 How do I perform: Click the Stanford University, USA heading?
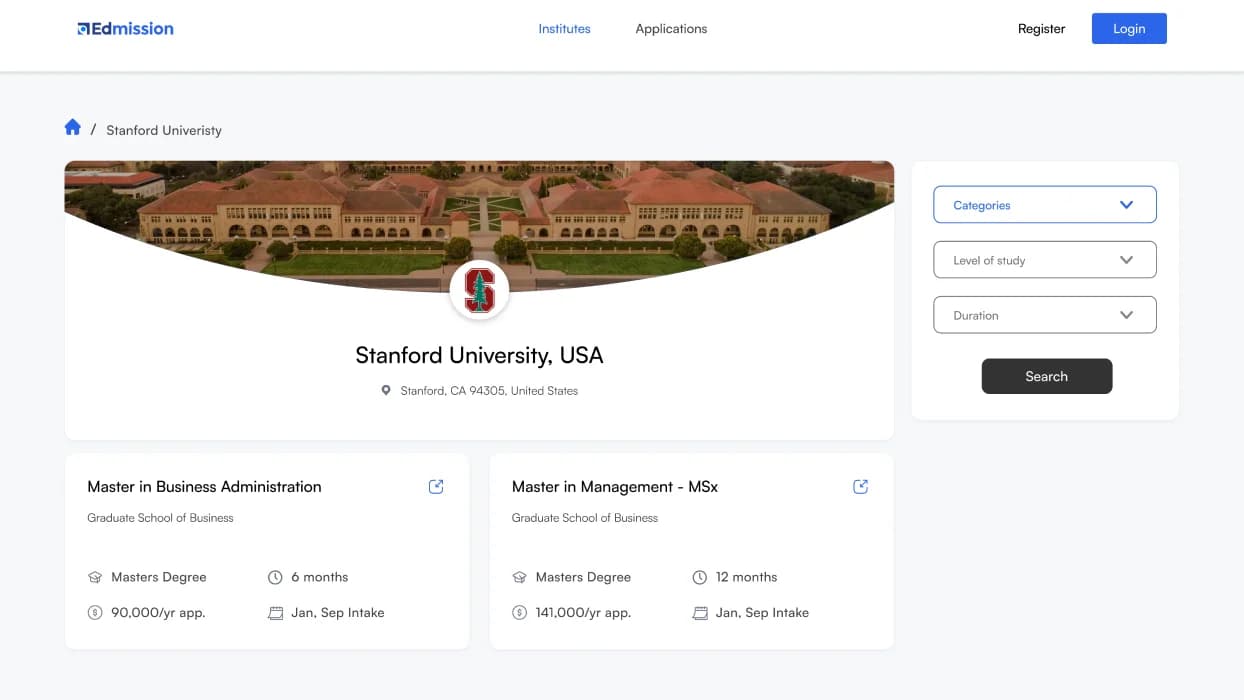(479, 355)
